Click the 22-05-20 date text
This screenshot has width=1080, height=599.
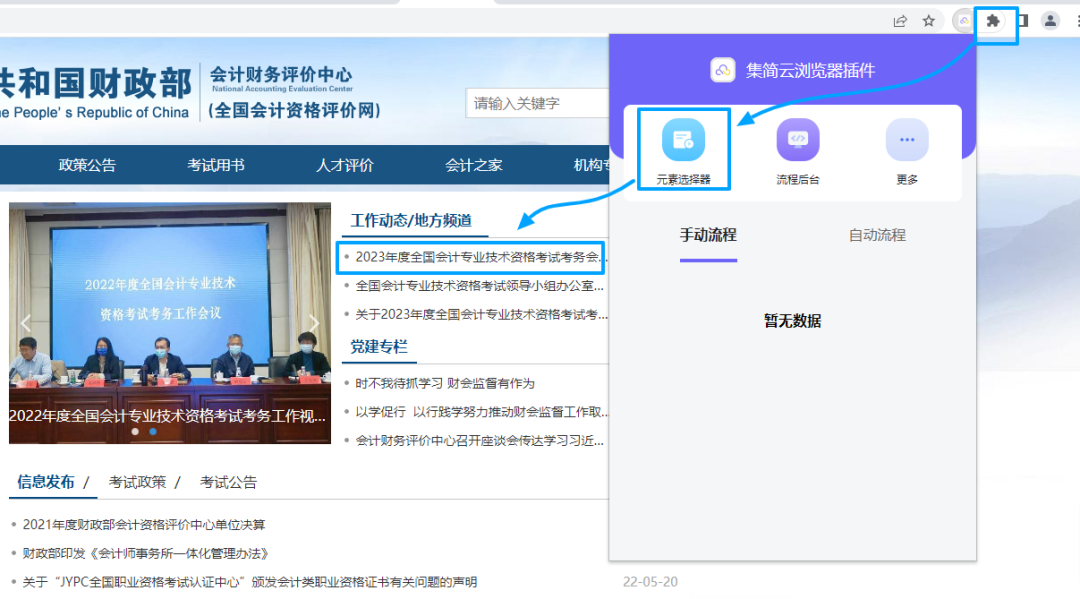tap(650, 582)
